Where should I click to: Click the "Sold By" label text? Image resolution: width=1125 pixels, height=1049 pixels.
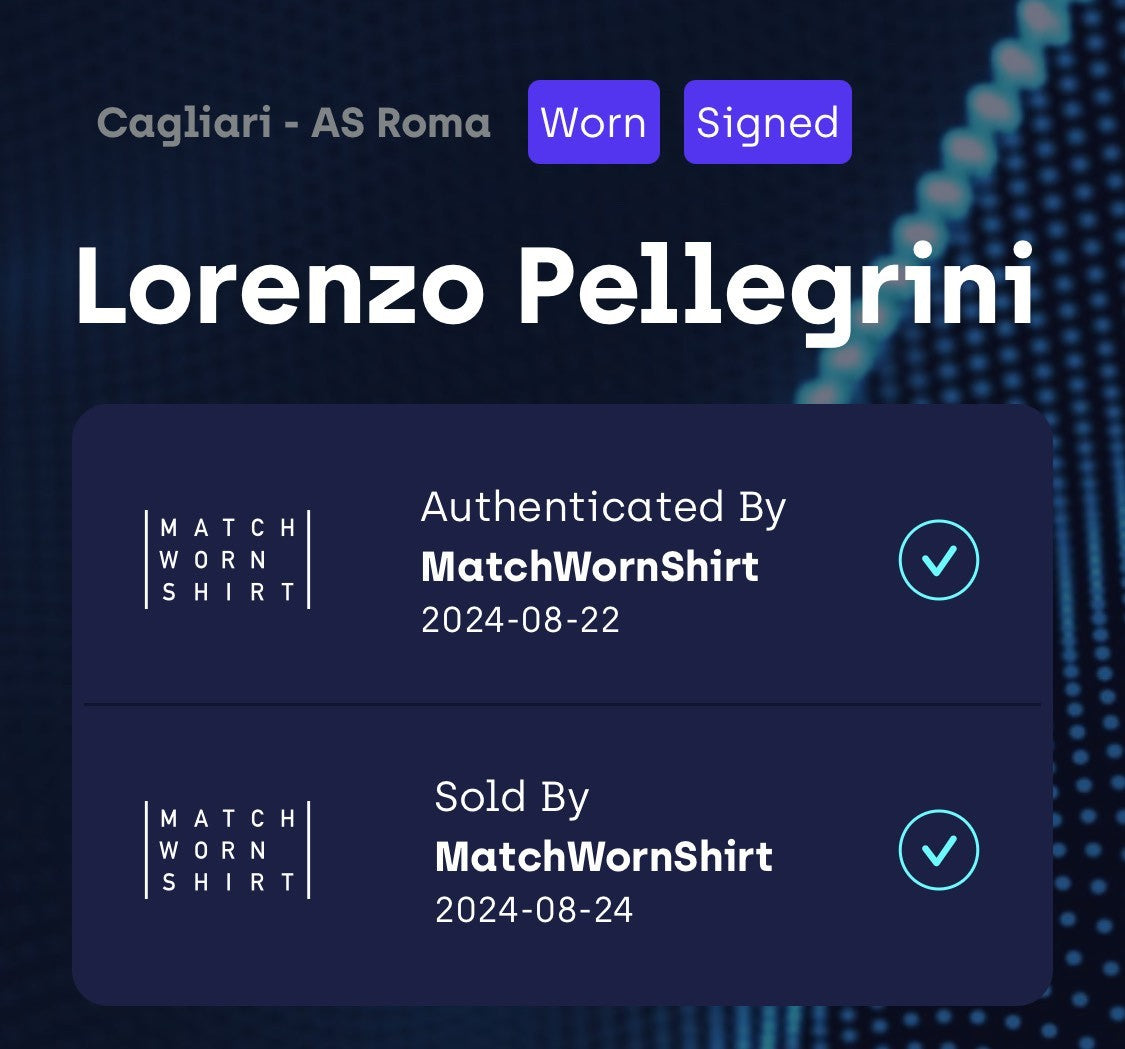click(512, 797)
